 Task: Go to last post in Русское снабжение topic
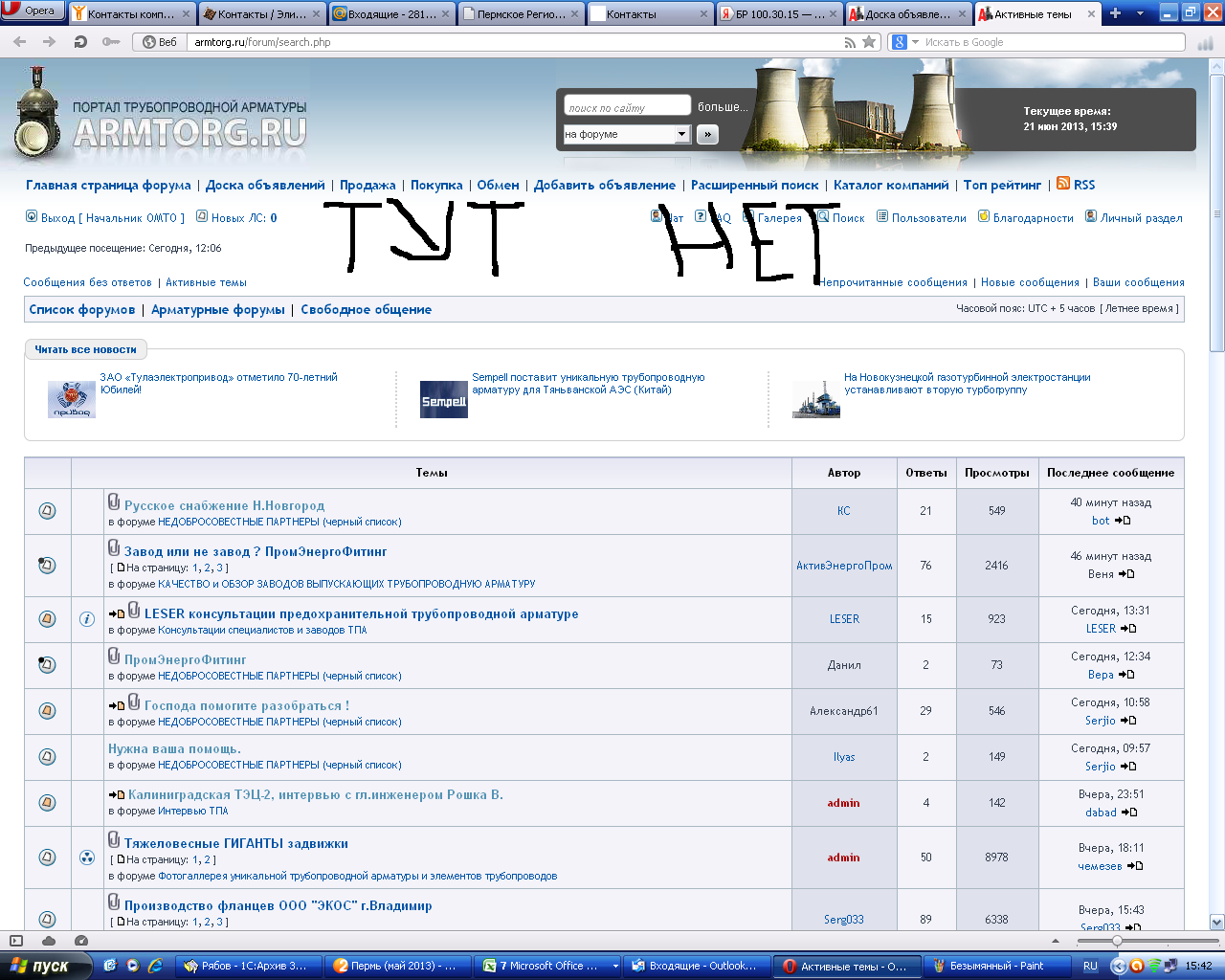[x=1124, y=521]
